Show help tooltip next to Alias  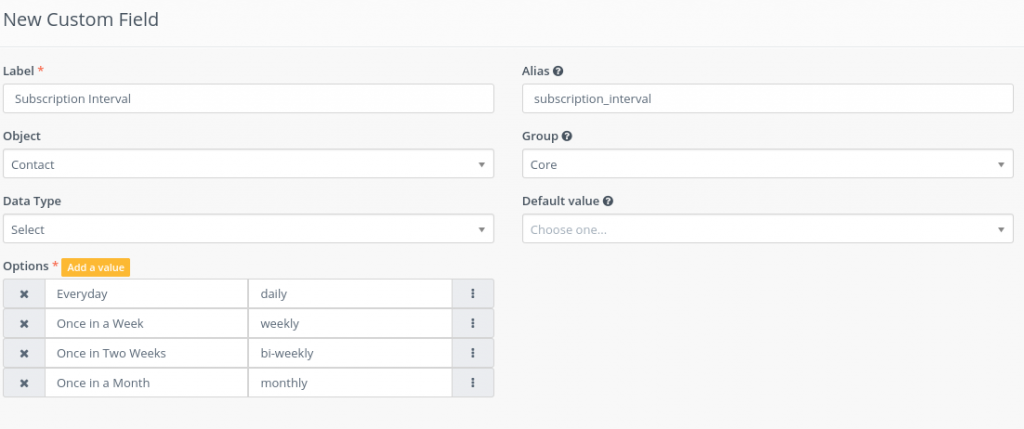pos(558,71)
